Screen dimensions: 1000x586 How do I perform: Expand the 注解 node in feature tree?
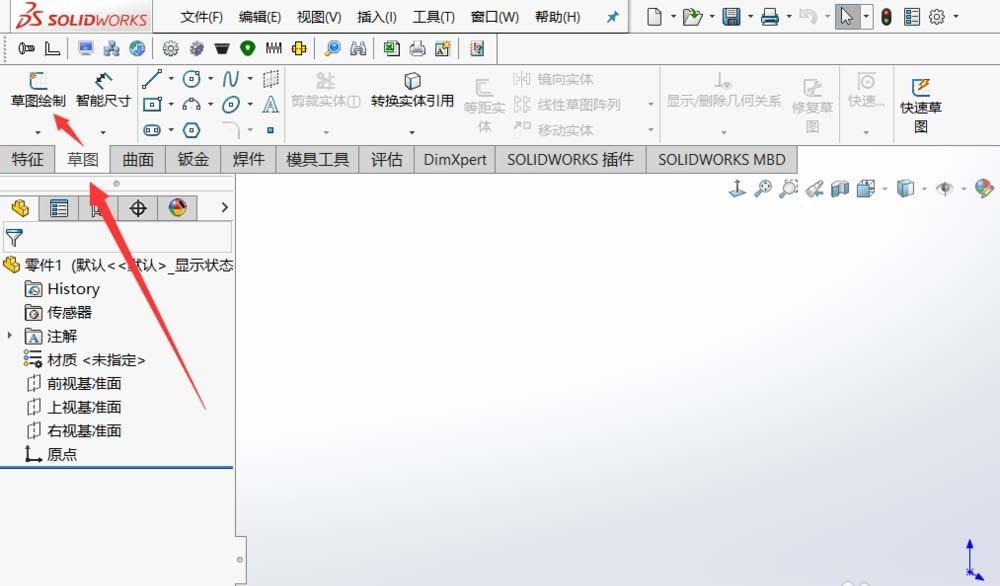[x=12, y=336]
